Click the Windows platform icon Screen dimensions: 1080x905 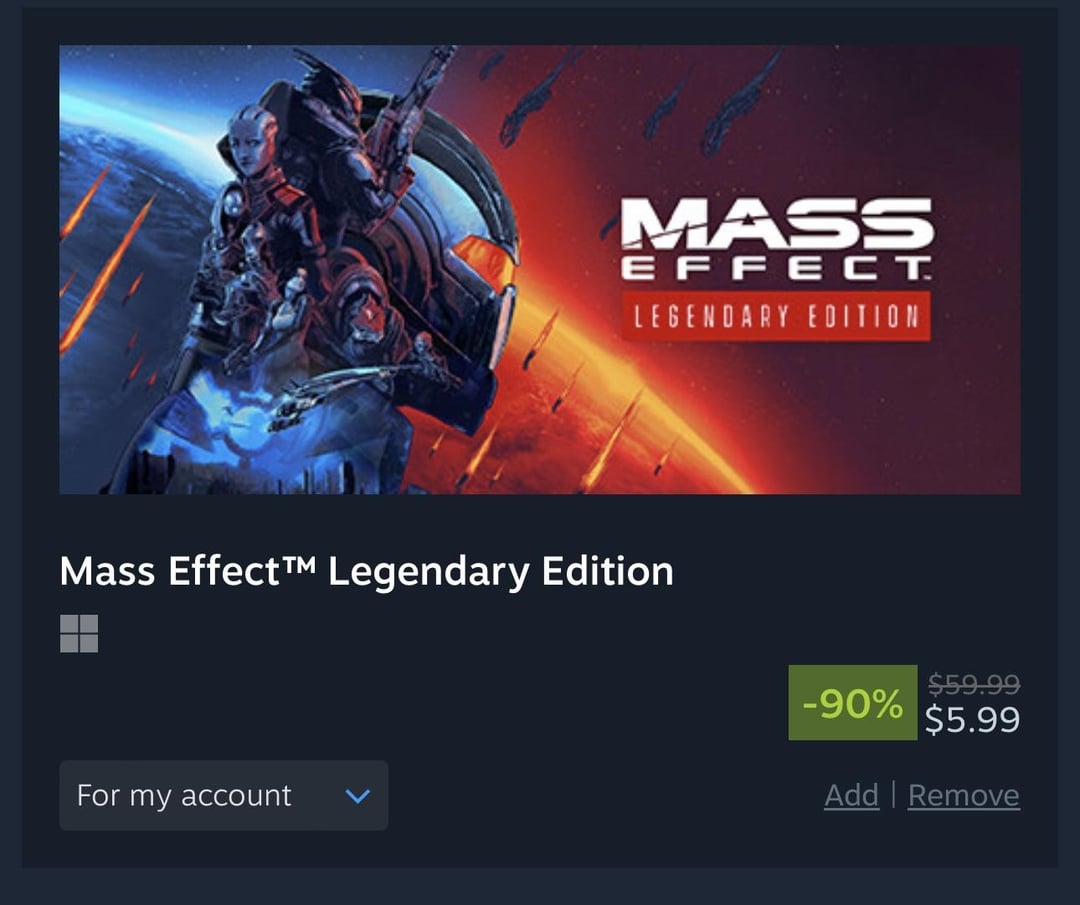pos(79,633)
